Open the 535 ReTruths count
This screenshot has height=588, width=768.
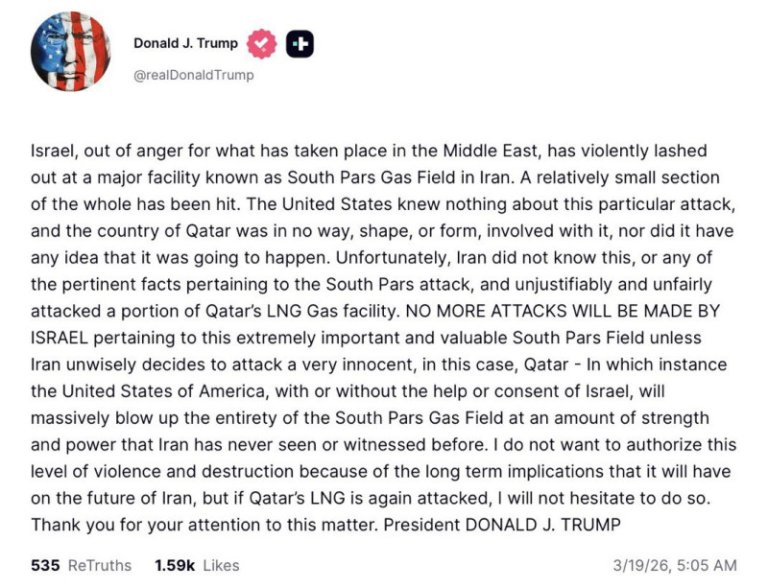click(45, 565)
